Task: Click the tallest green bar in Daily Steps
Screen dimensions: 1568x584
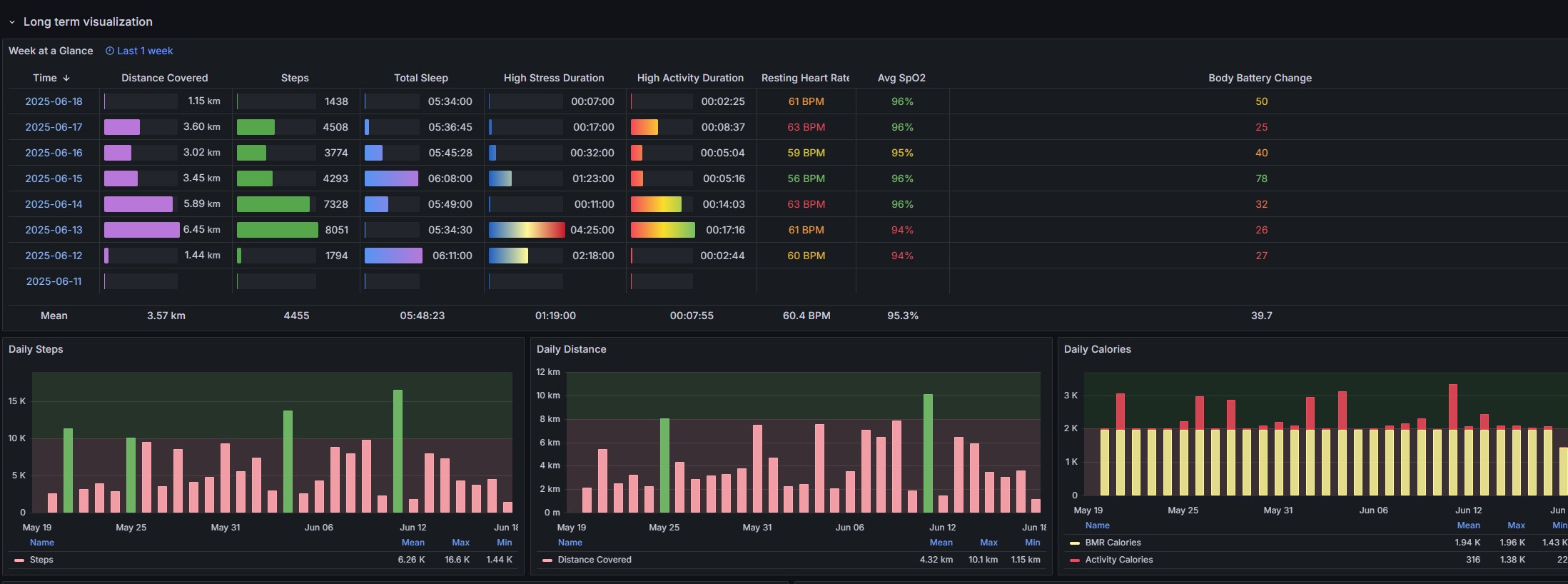Action: (x=398, y=451)
